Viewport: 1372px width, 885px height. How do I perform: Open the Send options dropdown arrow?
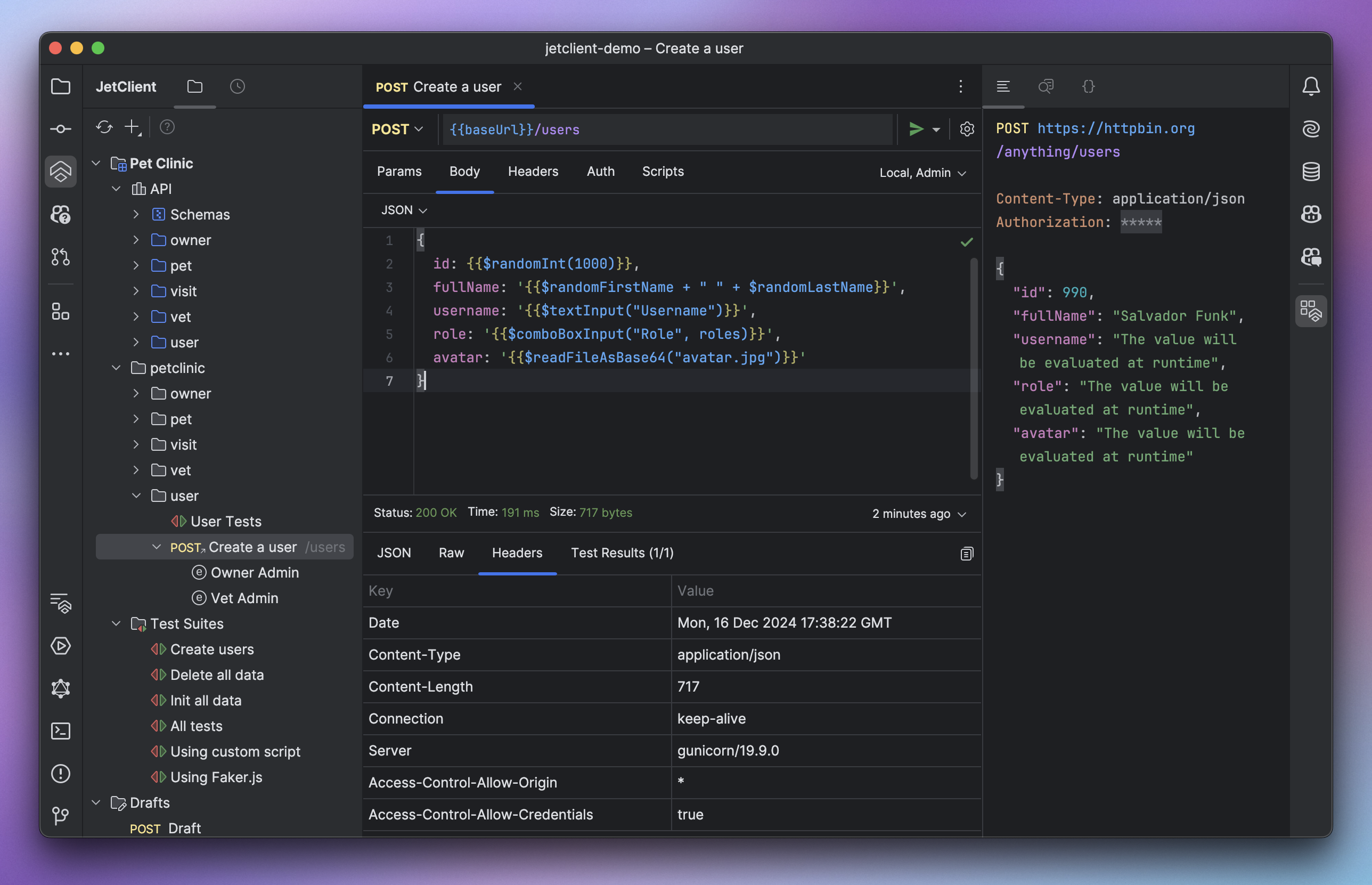pos(936,130)
